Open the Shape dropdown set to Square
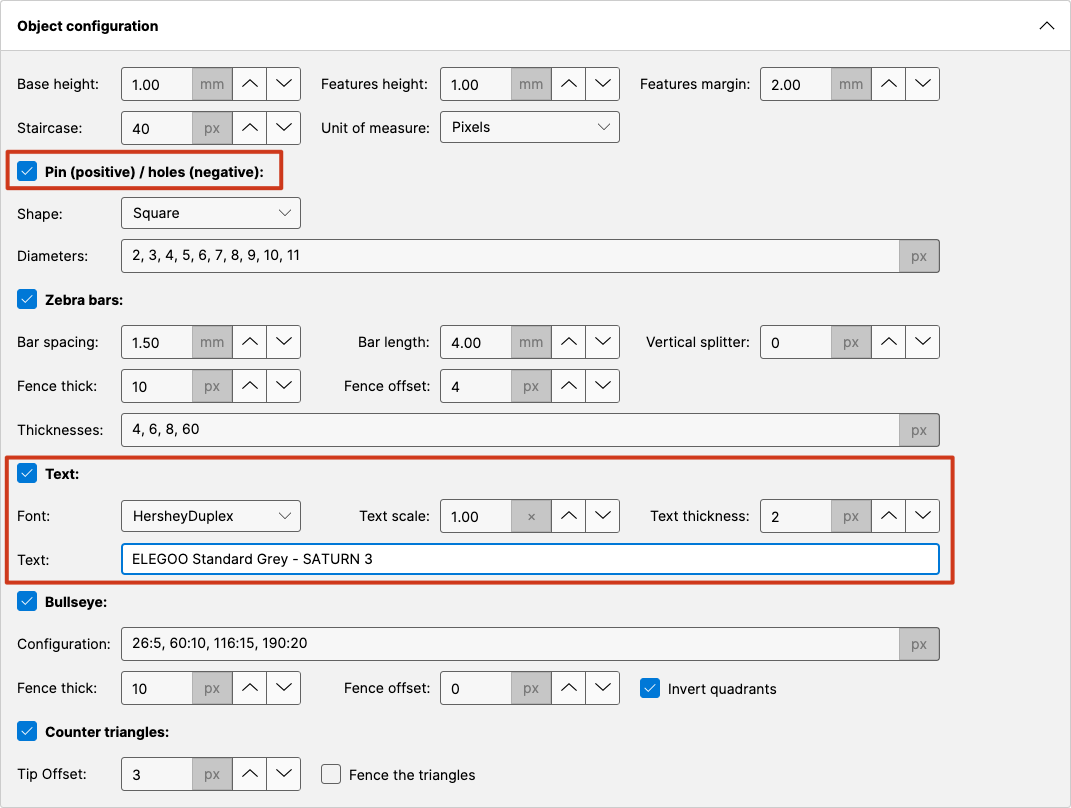 tap(210, 213)
